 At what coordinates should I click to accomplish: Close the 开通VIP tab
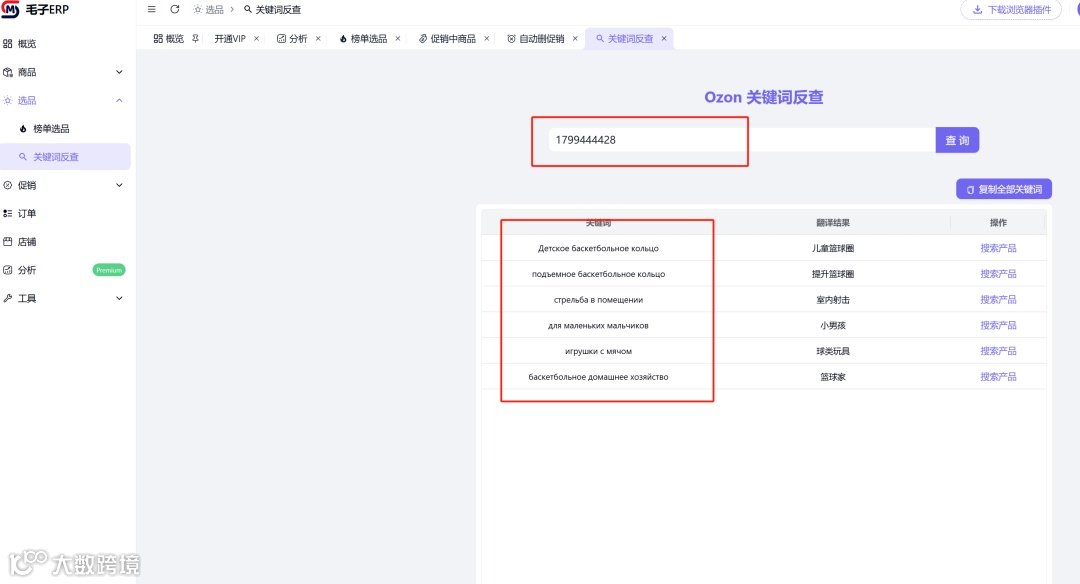coord(256,39)
